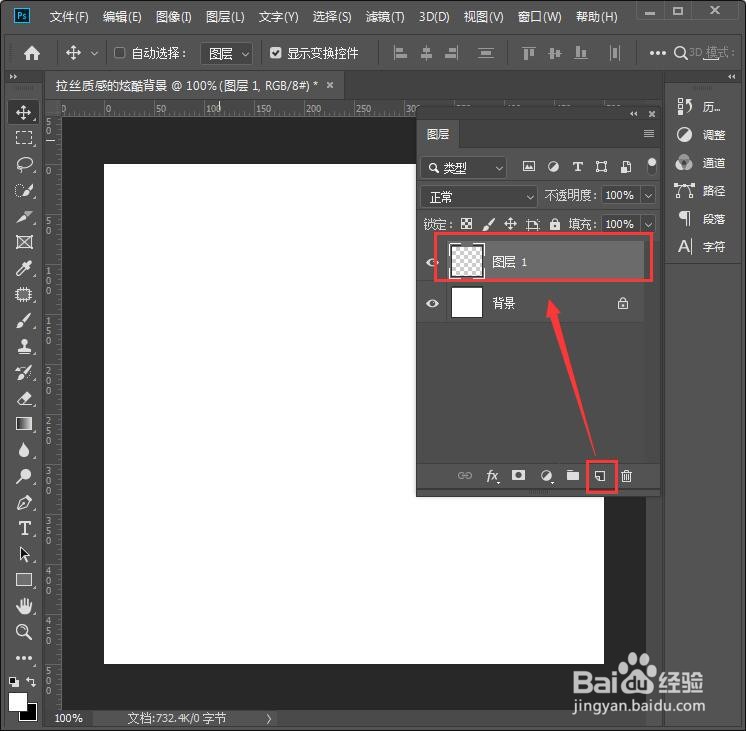Open the Edit menu
Image resolution: width=746 pixels, height=731 pixels.
(x=122, y=17)
